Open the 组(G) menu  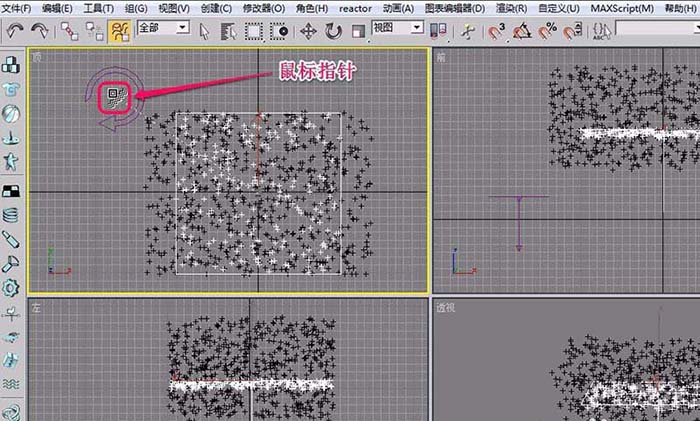[136, 8]
